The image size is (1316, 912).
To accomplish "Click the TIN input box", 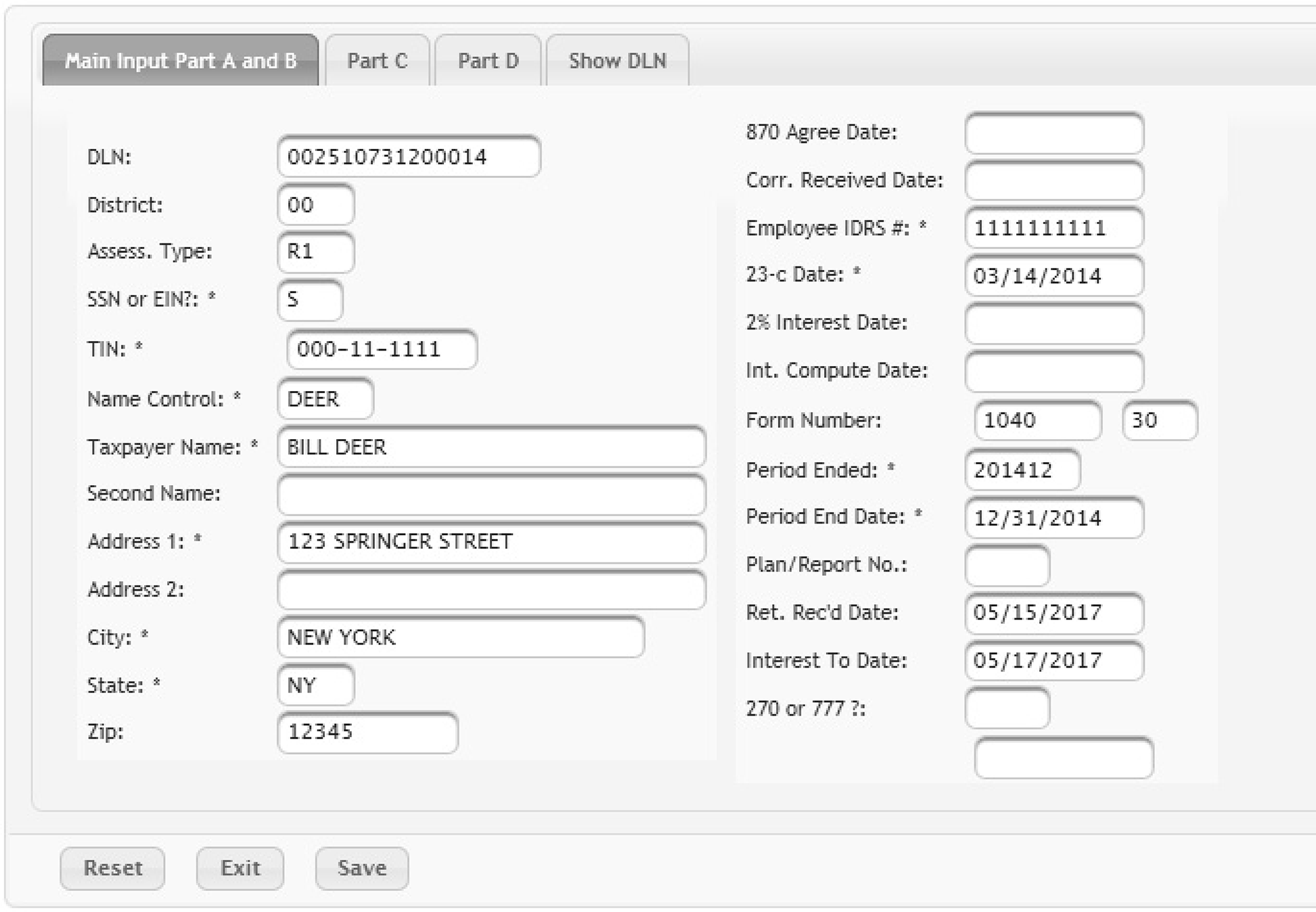I will [381, 350].
